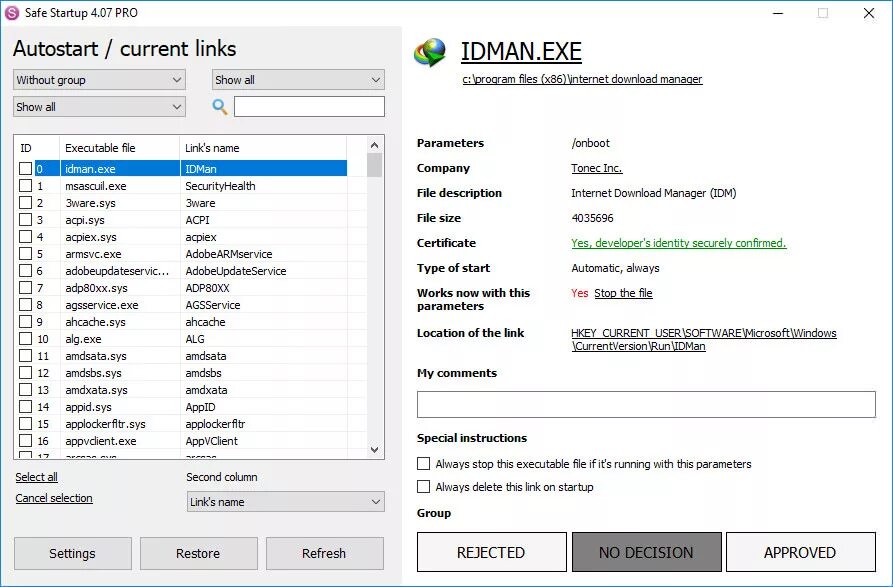Mark the entry as APPROVED

point(800,552)
